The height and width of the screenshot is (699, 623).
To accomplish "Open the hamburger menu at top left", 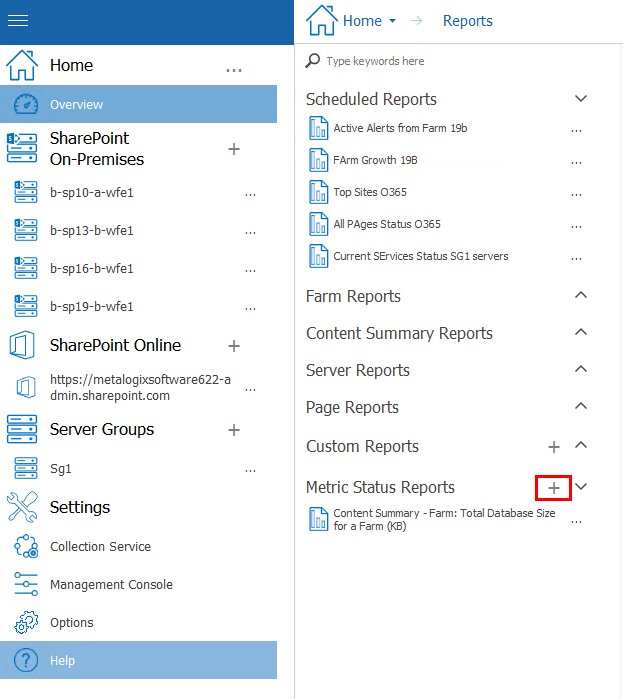I will [x=18, y=21].
